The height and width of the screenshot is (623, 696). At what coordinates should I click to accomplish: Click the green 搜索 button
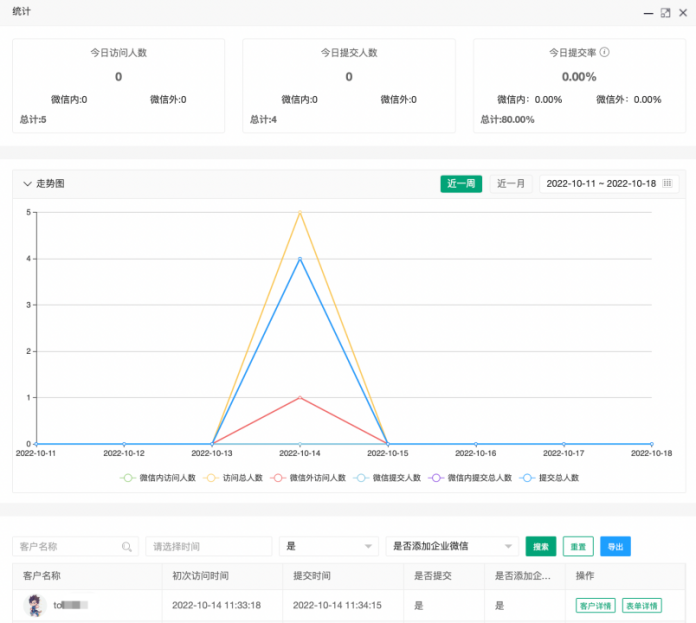541,547
